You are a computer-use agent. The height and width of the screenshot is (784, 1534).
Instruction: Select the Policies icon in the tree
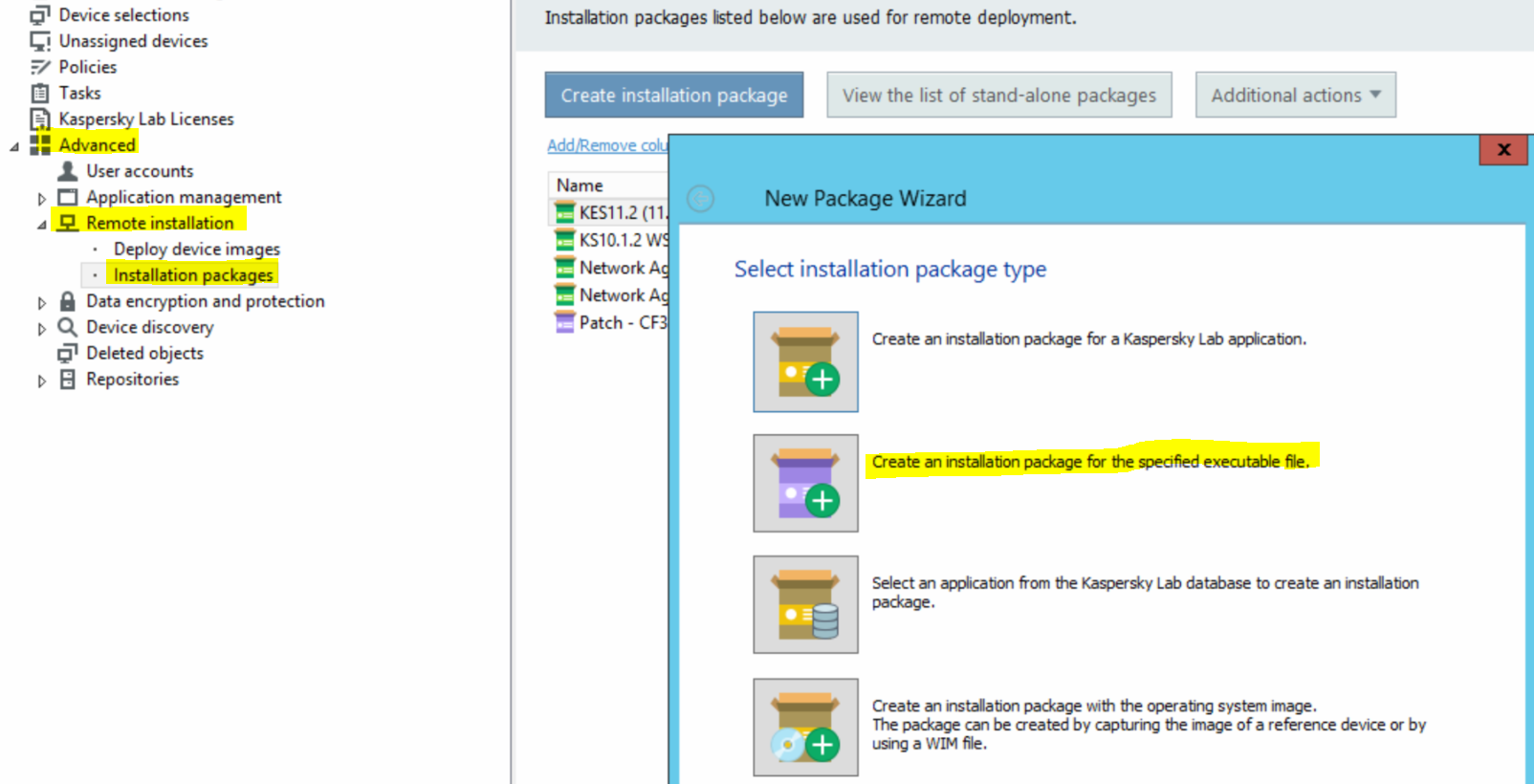tap(40, 67)
